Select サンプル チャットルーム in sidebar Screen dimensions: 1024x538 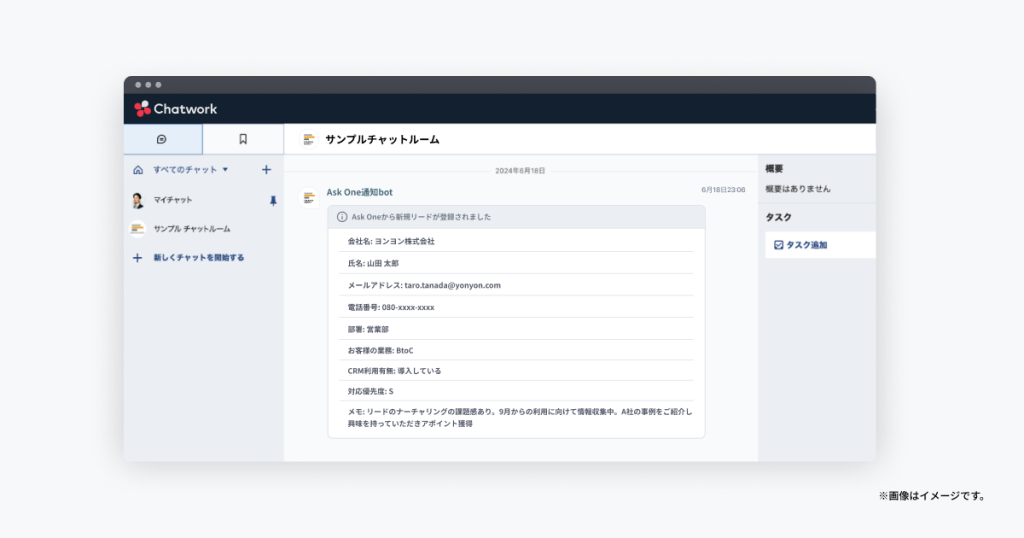(x=188, y=229)
